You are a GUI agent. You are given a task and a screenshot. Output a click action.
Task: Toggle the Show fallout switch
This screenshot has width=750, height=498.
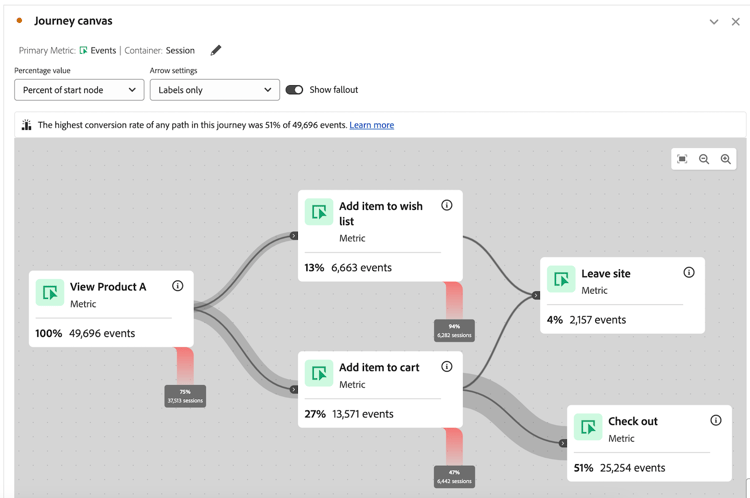pyautogui.click(x=294, y=89)
